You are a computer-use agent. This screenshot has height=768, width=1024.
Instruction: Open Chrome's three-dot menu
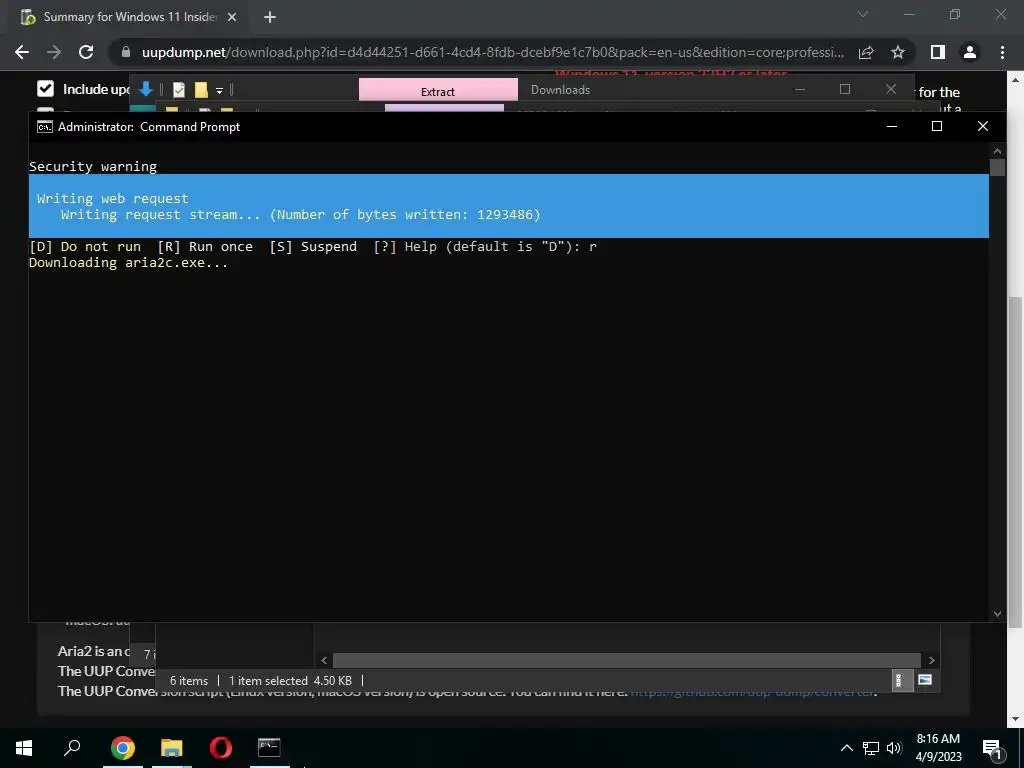(x=1002, y=52)
